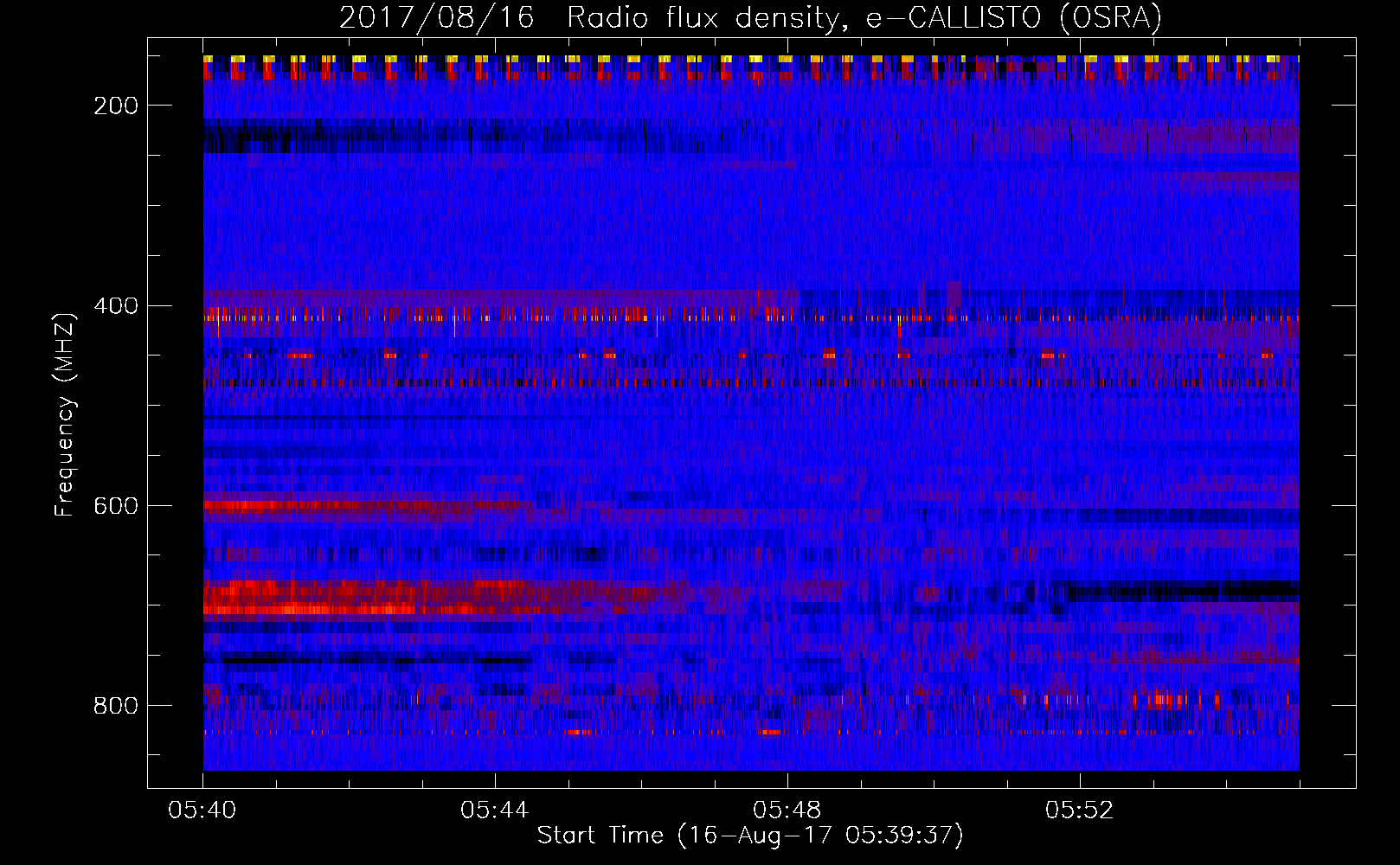Click the 05:52 time tick label
This screenshot has width=1400, height=865.
coord(1080,810)
